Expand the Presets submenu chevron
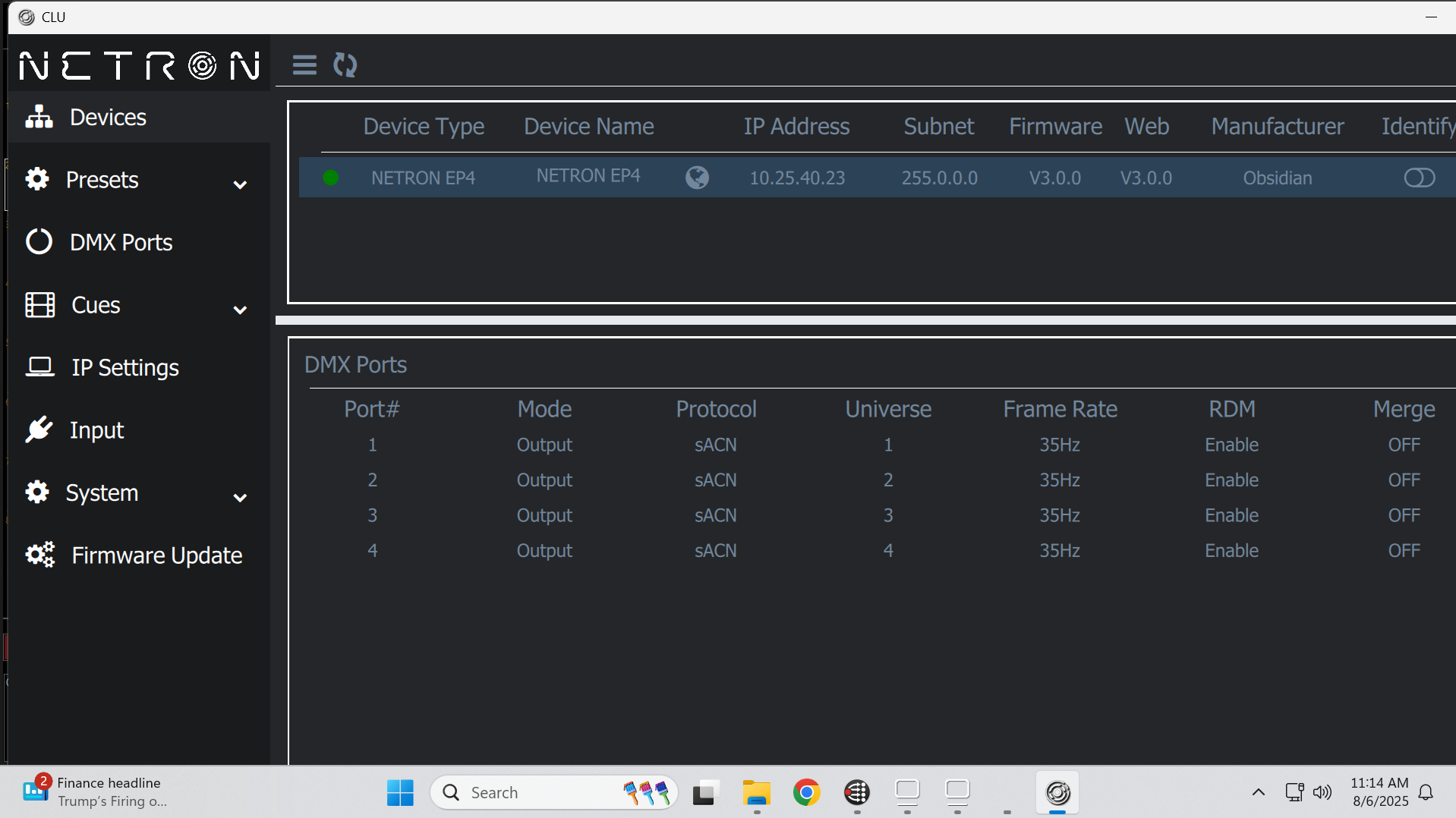This screenshot has height=818, width=1456. [x=240, y=184]
